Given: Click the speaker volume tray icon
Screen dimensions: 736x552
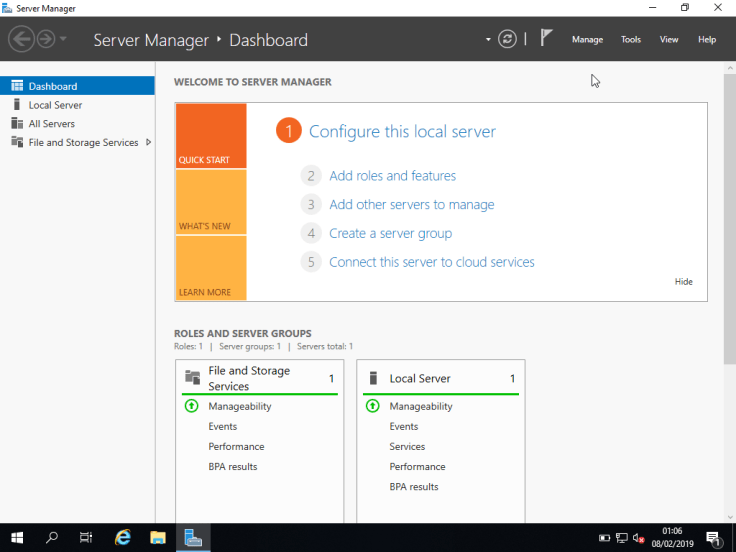Looking at the screenshot, I should coord(639,538).
